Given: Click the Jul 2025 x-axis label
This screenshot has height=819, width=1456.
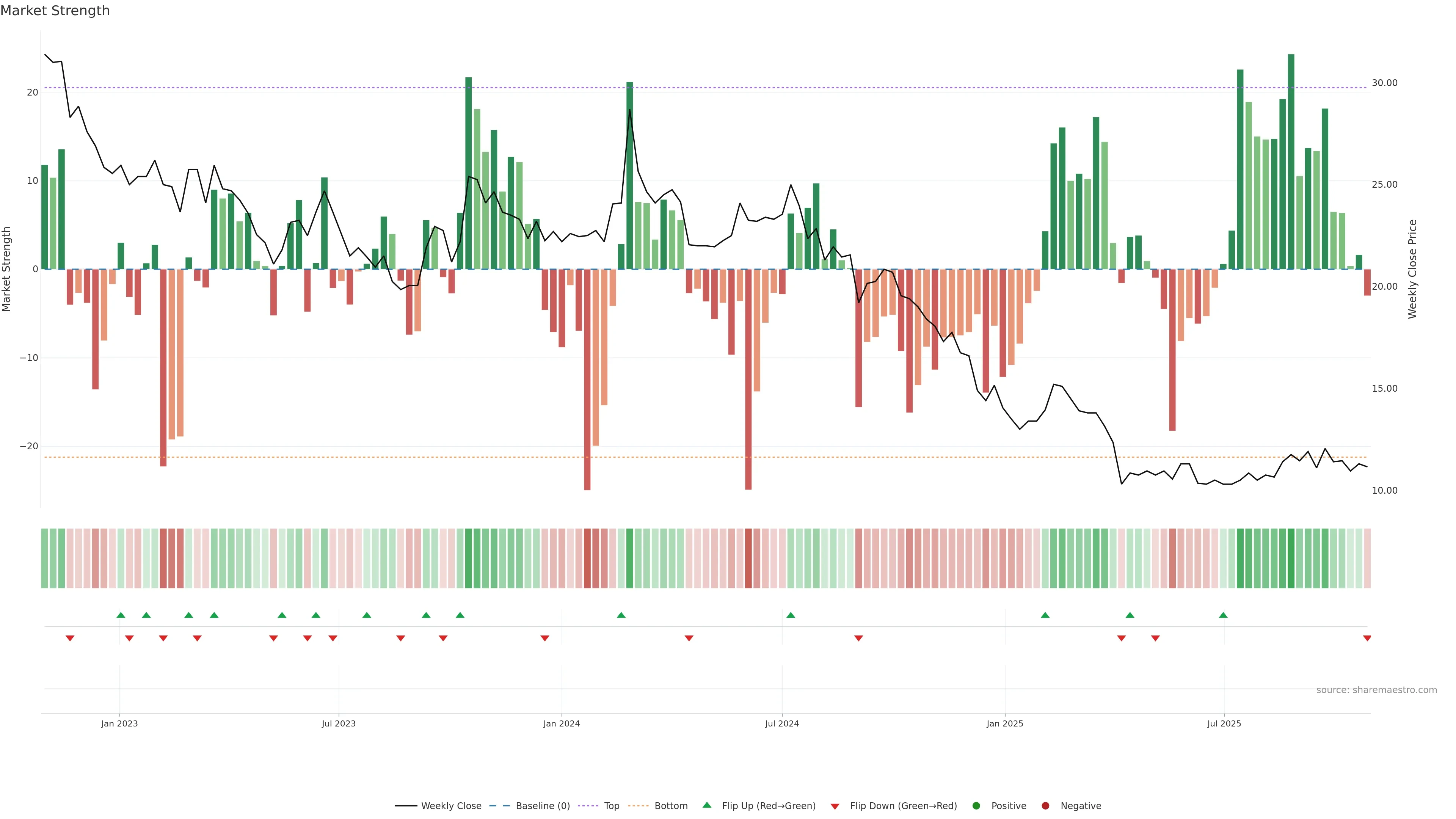Looking at the screenshot, I should pyautogui.click(x=1224, y=723).
